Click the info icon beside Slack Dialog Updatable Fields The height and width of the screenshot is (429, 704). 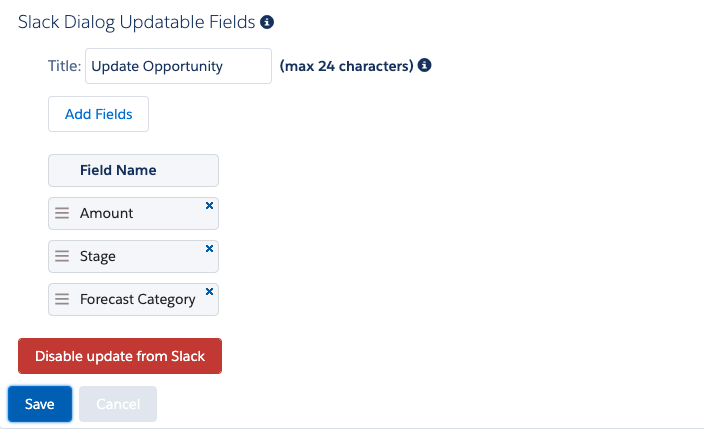pyautogui.click(x=267, y=21)
